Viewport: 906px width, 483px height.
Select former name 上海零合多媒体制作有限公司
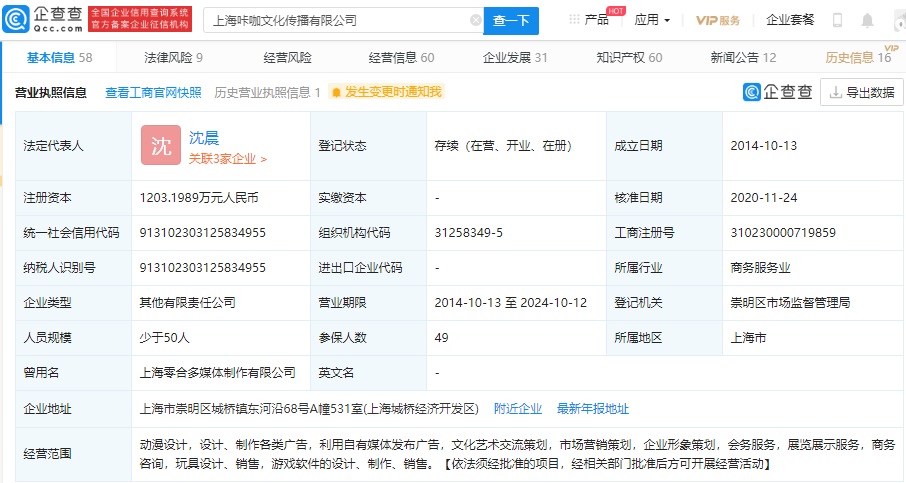click(217, 373)
